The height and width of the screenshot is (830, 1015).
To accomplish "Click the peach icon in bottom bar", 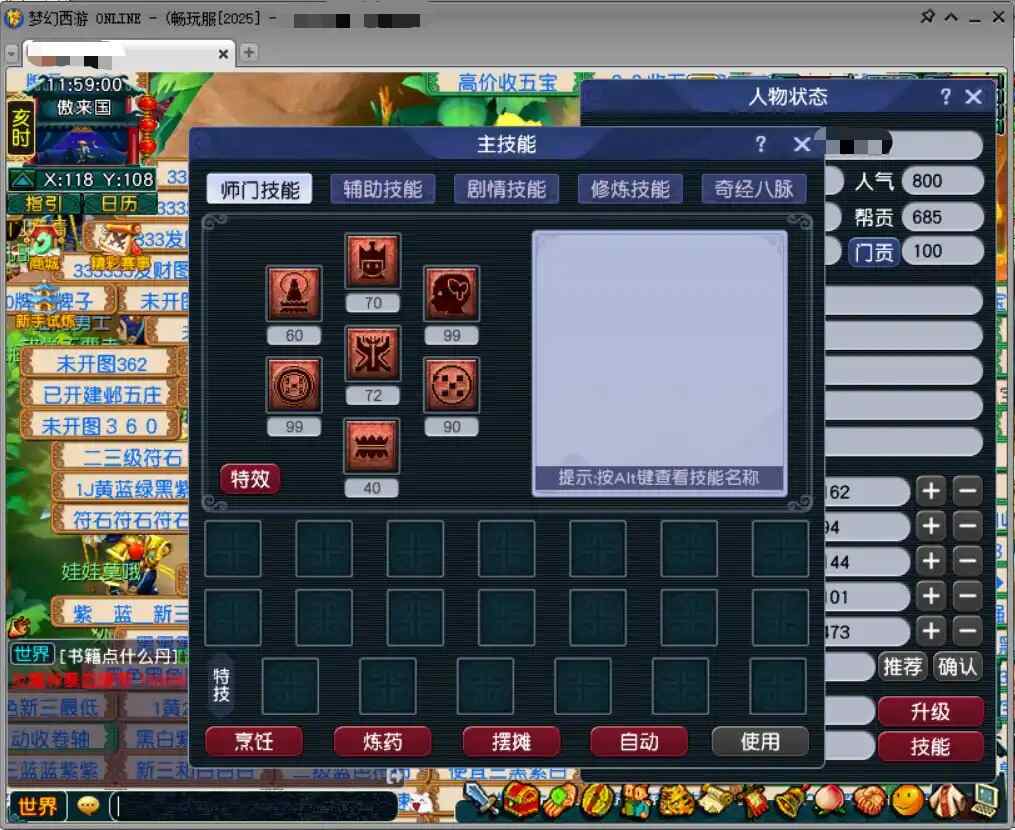I will pyautogui.click(x=829, y=801).
